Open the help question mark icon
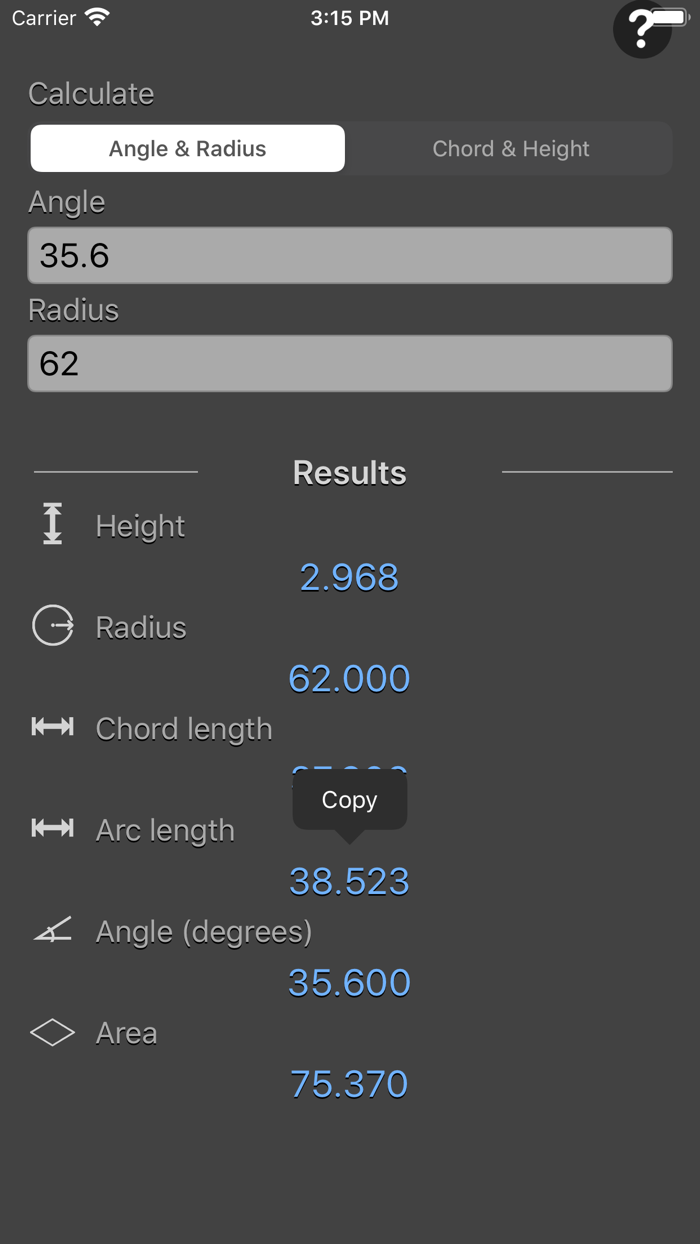The width and height of the screenshot is (700, 1244). tap(643, 28)
